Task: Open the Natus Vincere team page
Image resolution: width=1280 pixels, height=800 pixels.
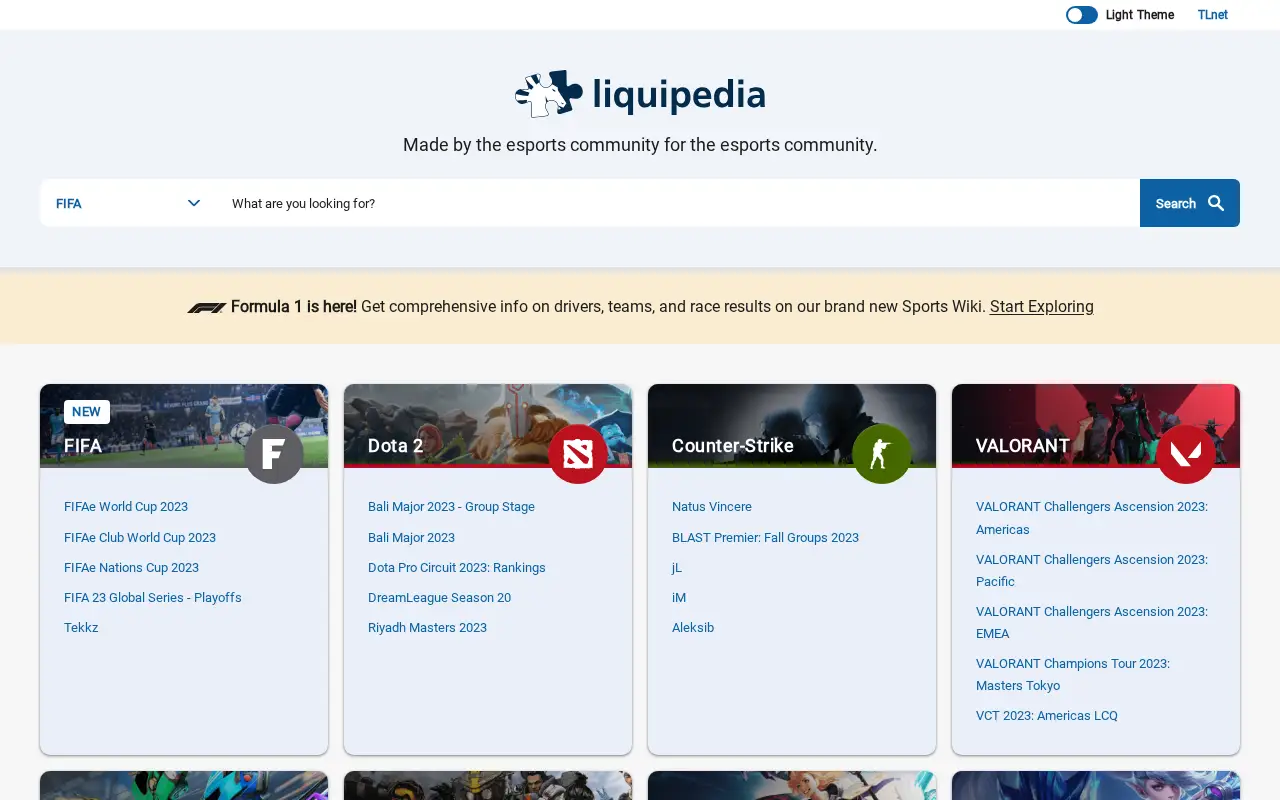Action: pyautogui.click(x=712, y=507)
